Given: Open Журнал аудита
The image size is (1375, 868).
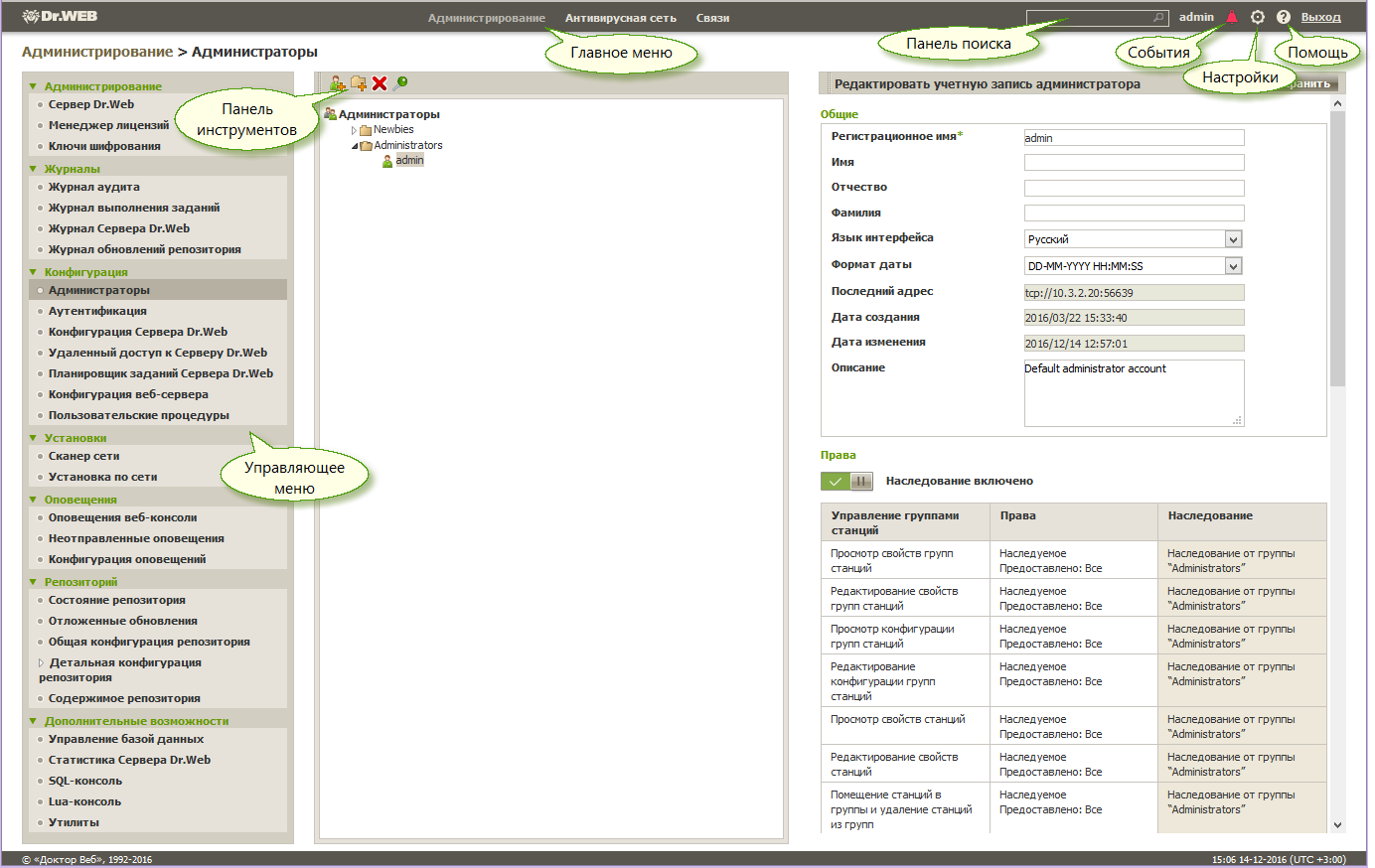Looking at the screenshot, I should point(94,187).
